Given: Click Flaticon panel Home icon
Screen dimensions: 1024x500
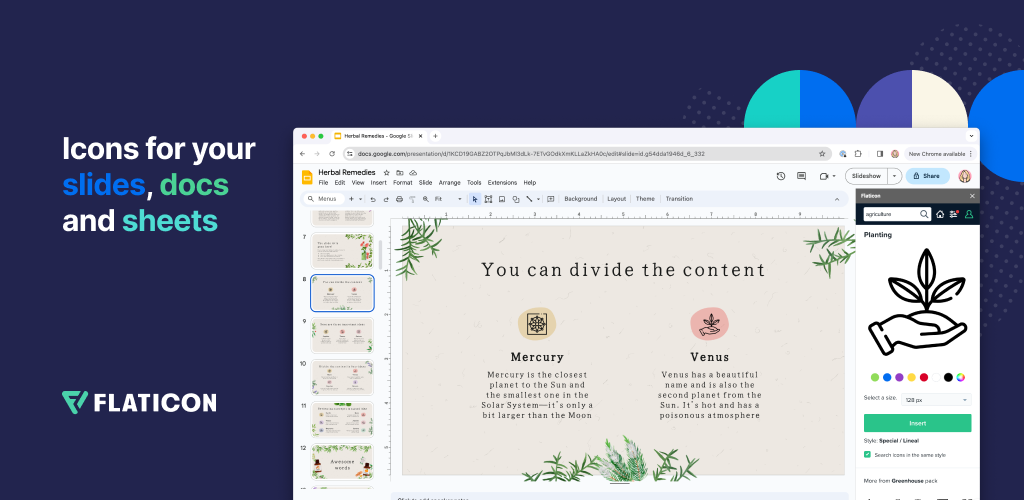Looking at the screenshot, I should pos(940,214).
